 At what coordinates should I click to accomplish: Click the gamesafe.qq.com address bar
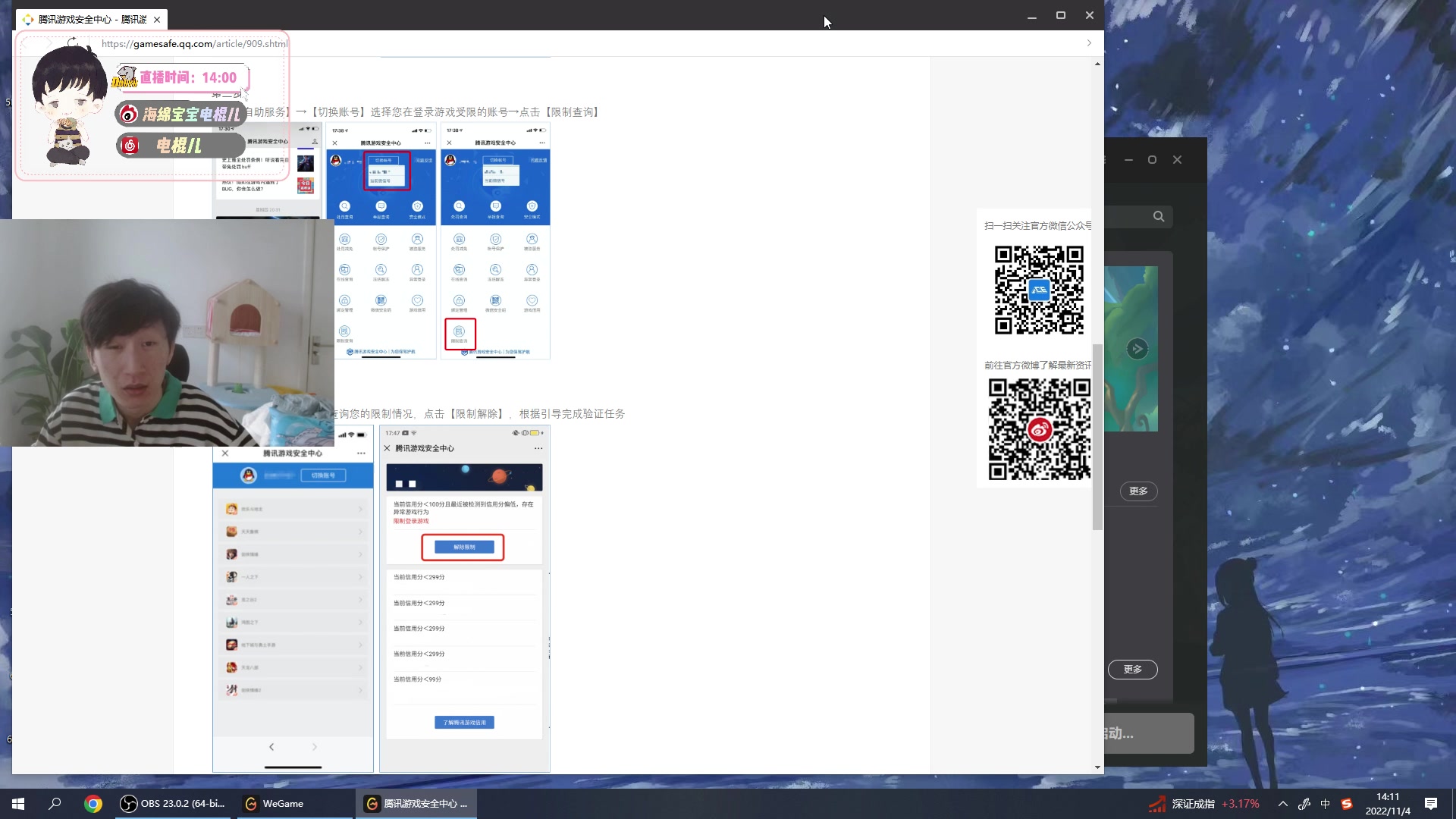[x=194, y=43]
